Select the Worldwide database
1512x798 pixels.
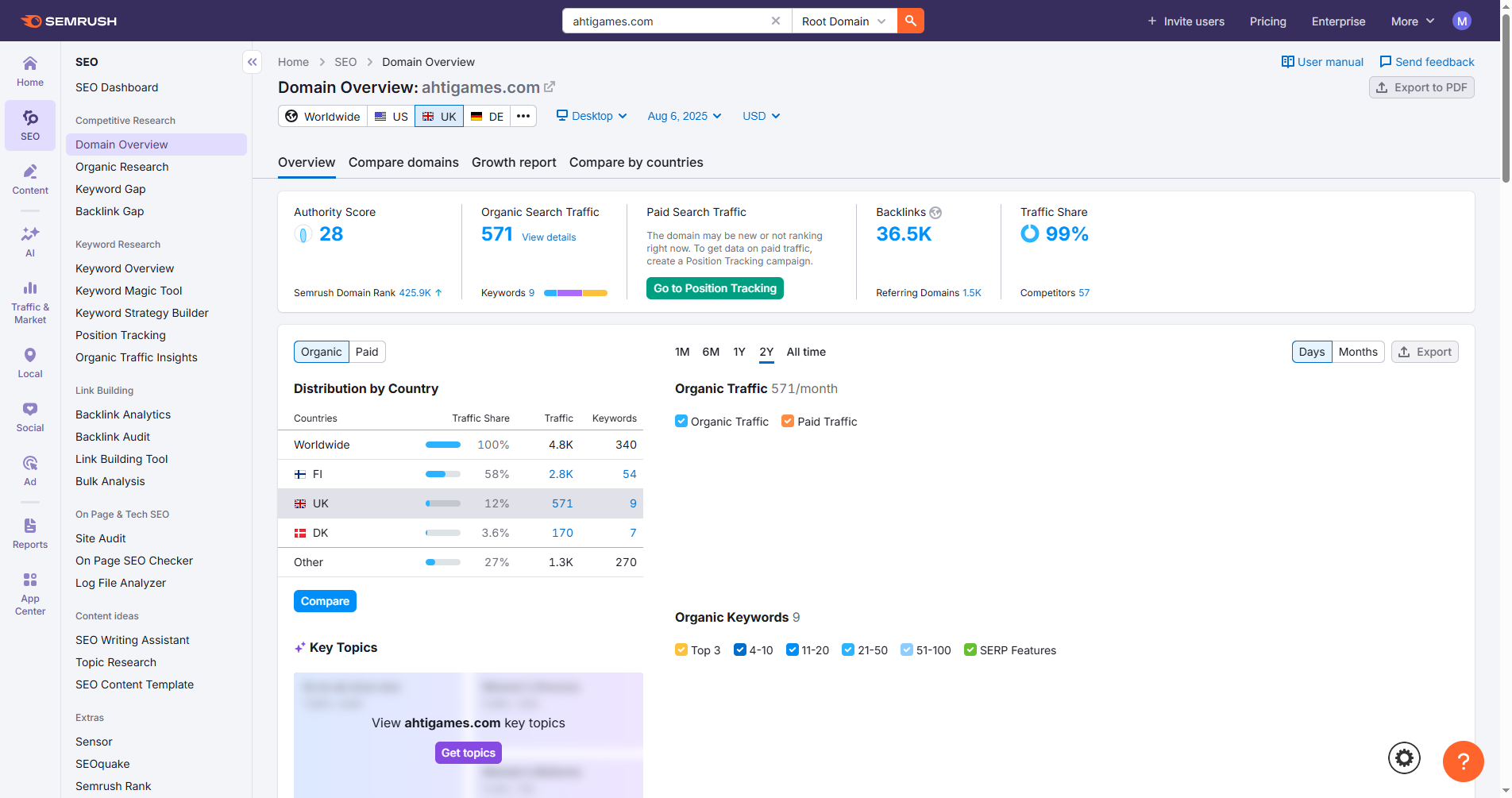[x=323, y=116]
